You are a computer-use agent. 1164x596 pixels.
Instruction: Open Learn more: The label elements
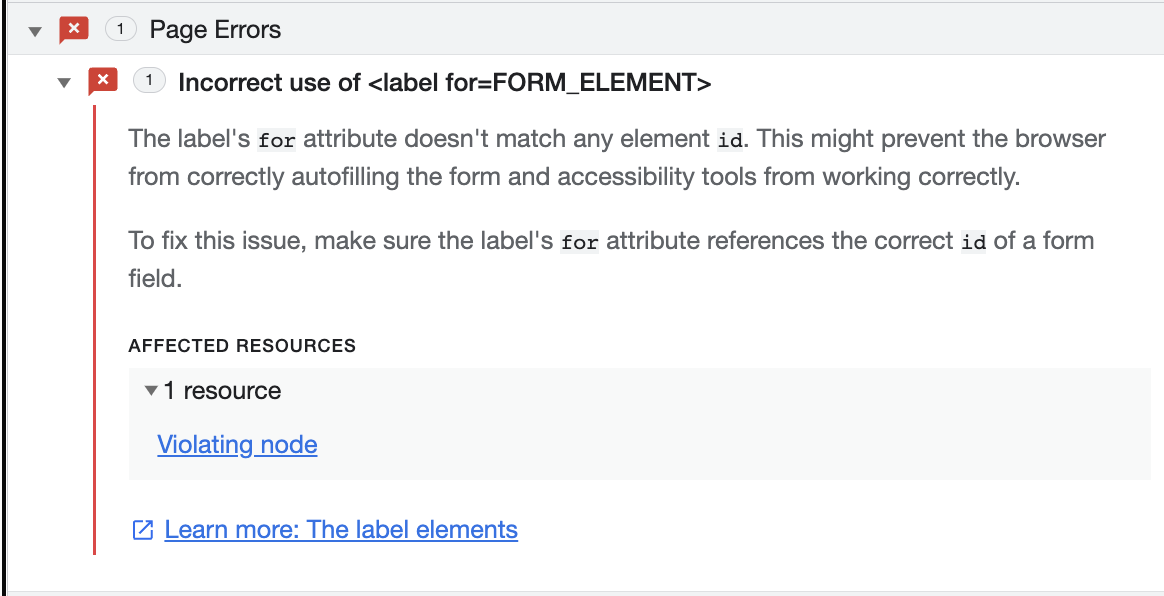pyautogui.click(x=341, y=529)
